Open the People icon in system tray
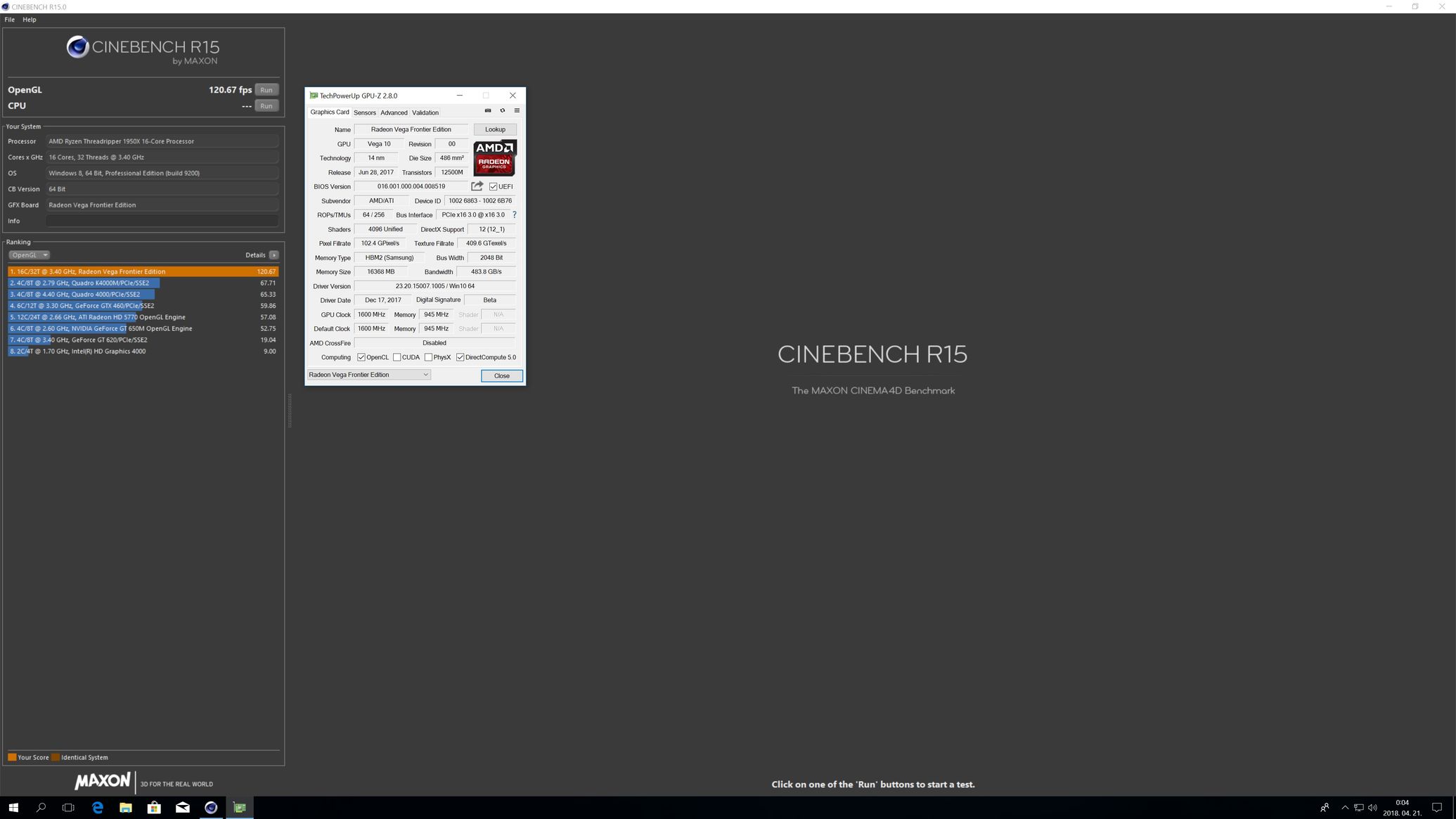This screenshot has height=819, width=1456. (x=1325, y=808)
